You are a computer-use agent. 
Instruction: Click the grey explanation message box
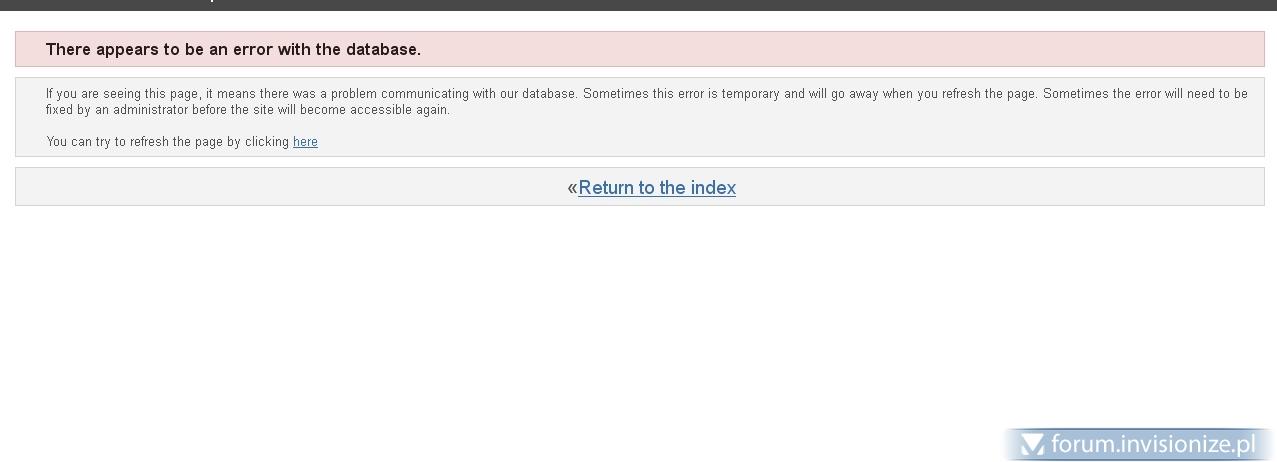640,117
